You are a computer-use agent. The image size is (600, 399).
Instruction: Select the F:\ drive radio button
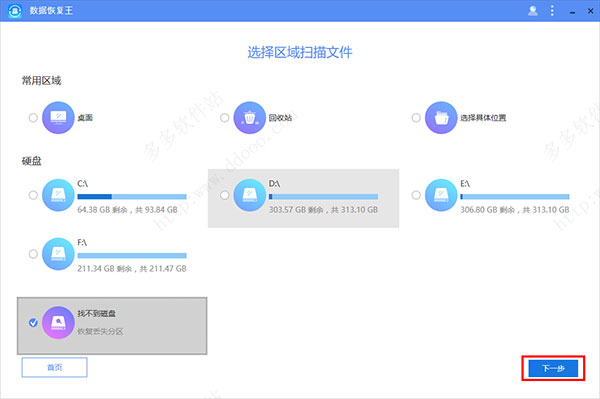click(33, 254)
